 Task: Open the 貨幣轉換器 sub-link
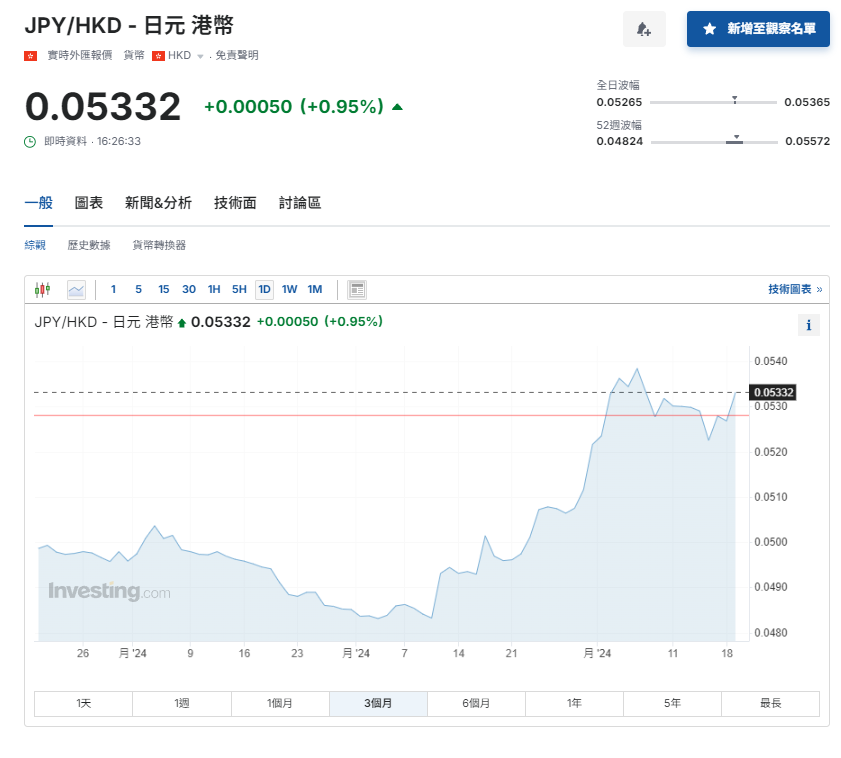pos(159,245)
